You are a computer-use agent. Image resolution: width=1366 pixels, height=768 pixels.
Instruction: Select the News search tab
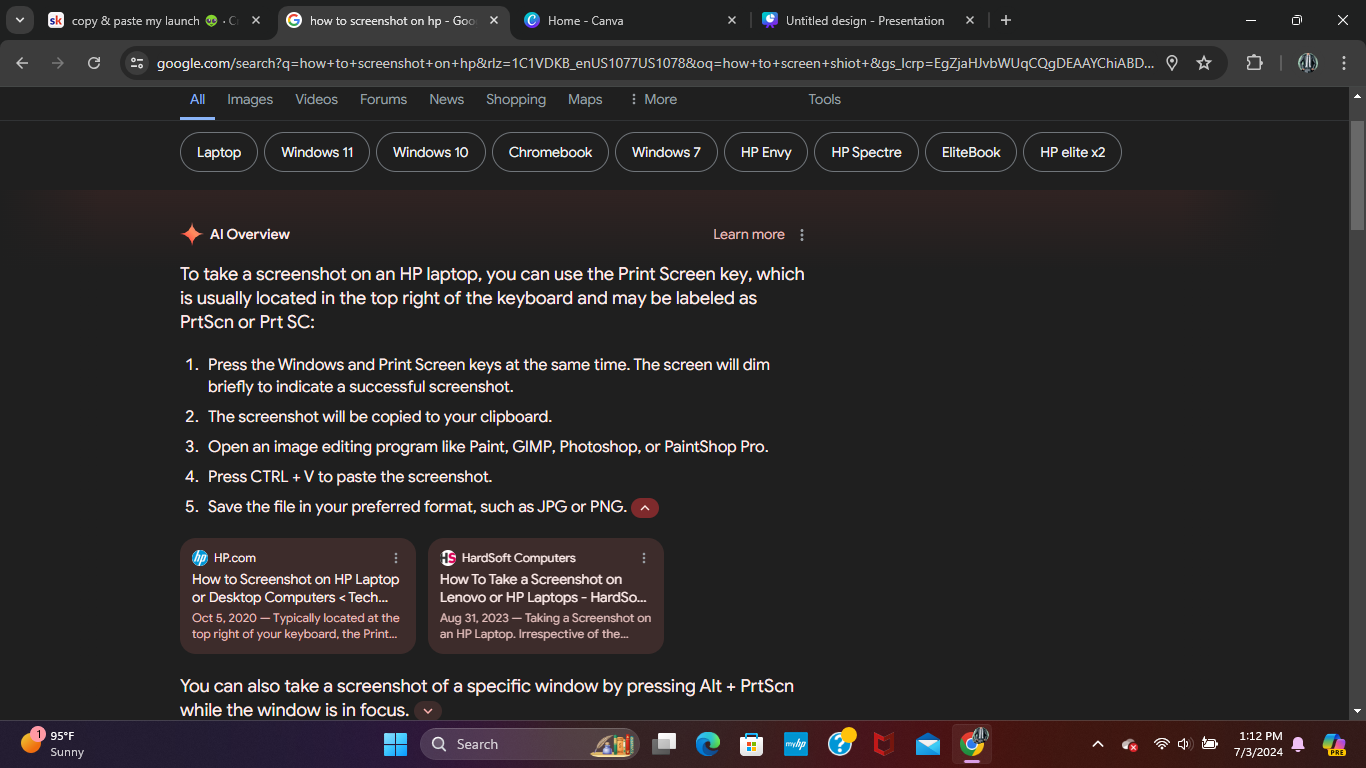coord(446,99)
